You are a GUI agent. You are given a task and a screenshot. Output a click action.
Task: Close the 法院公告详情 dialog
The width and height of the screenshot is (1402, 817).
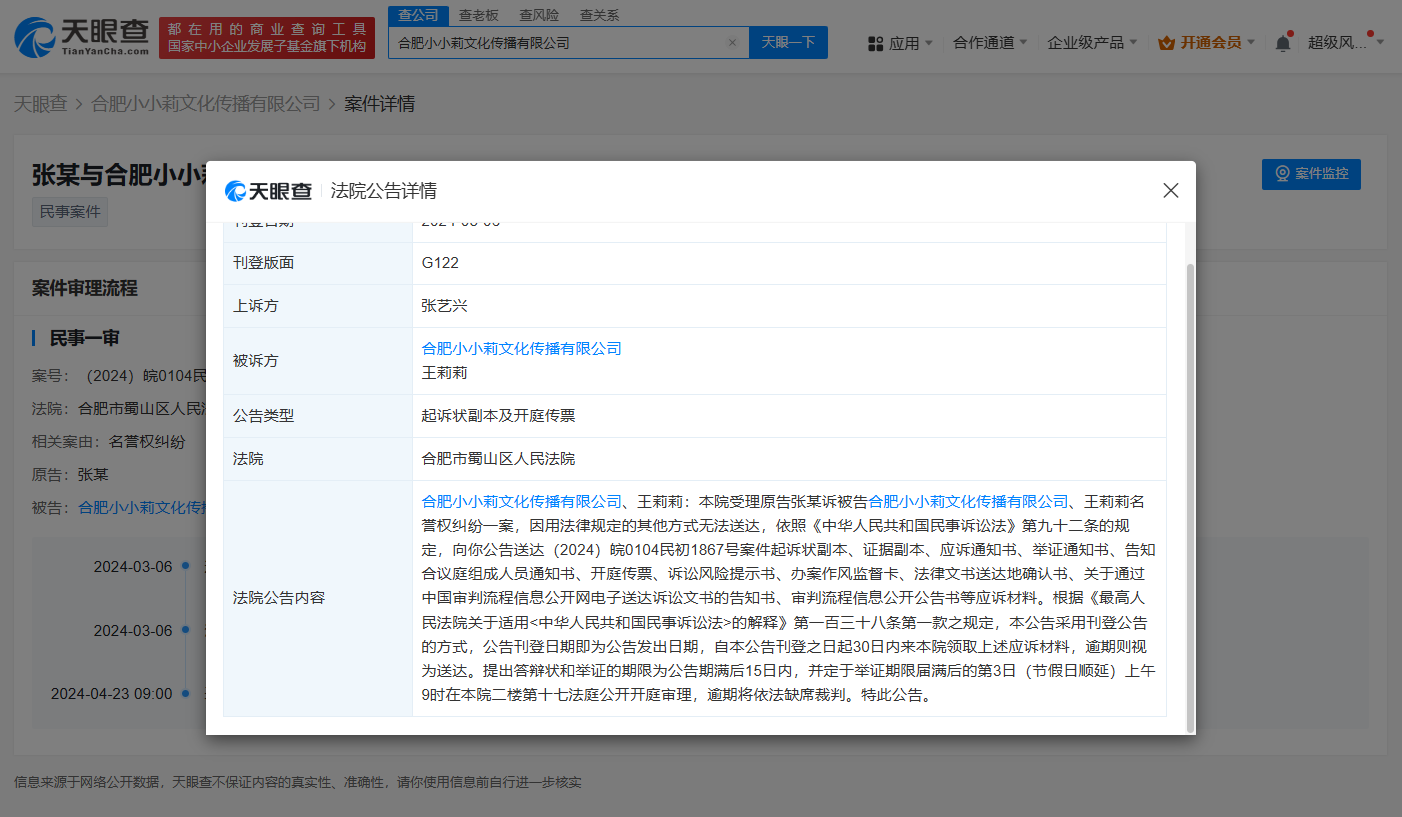tap(1170, 190)
